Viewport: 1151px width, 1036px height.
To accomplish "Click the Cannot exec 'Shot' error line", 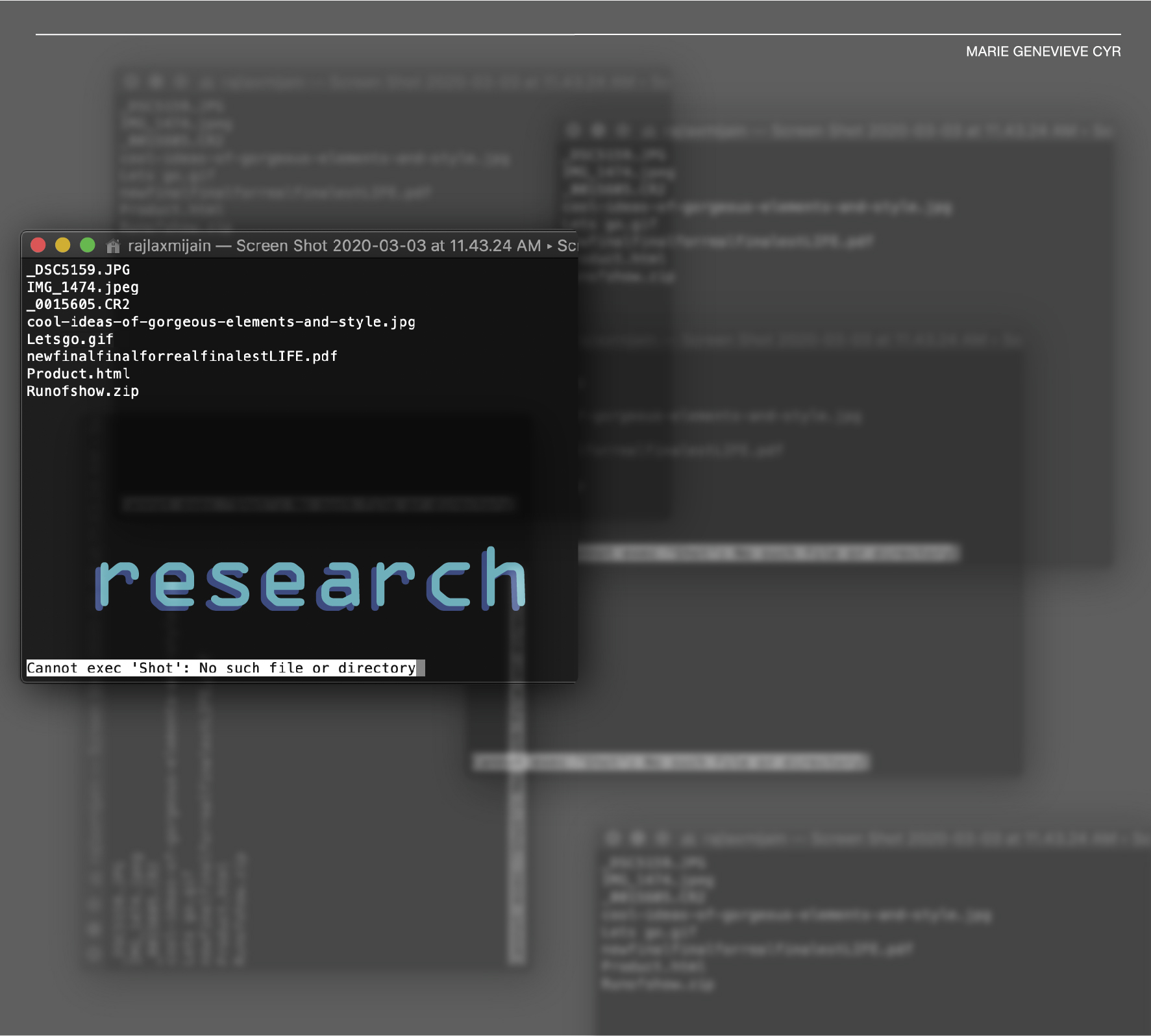I will click(220, 668).
